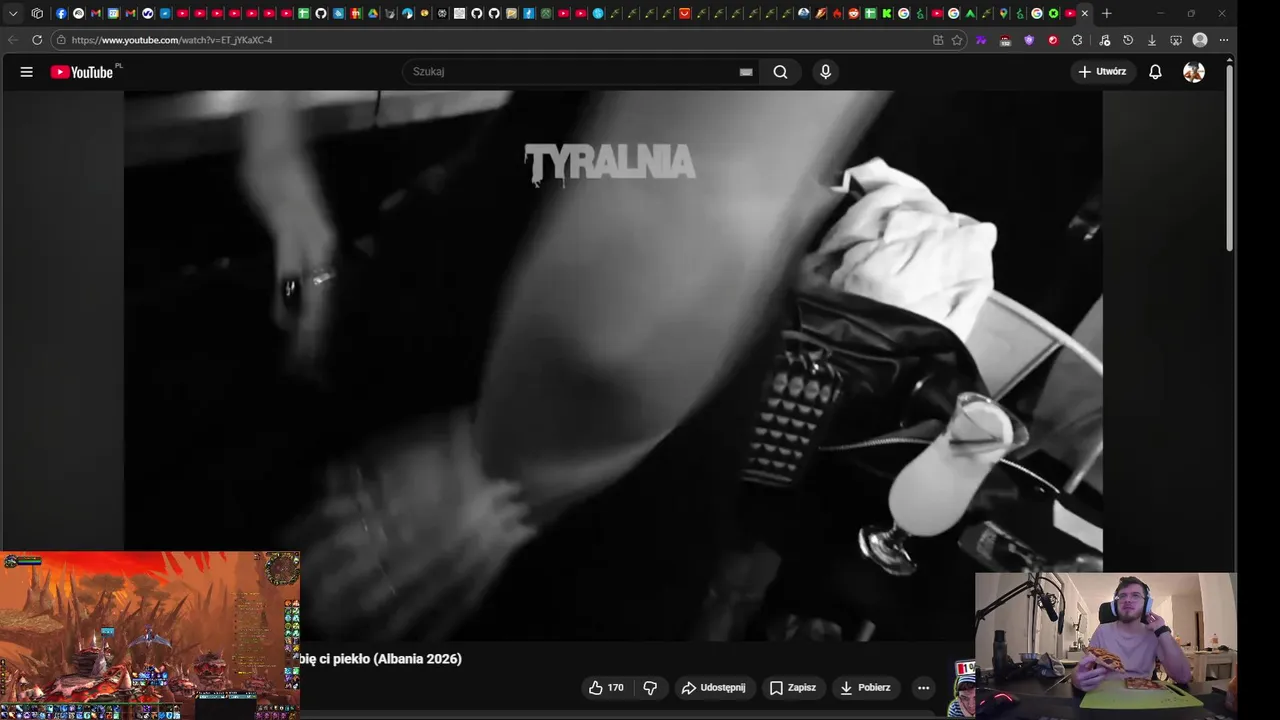Switch to the Reddit tab

pyautogui.click(x=853, y=13)
